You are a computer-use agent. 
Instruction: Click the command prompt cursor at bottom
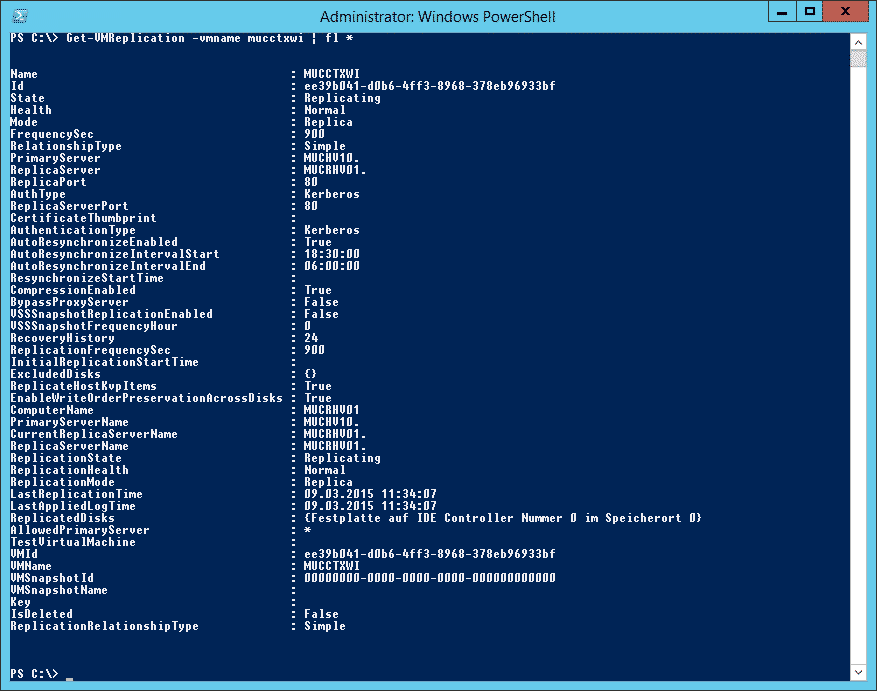69,679
